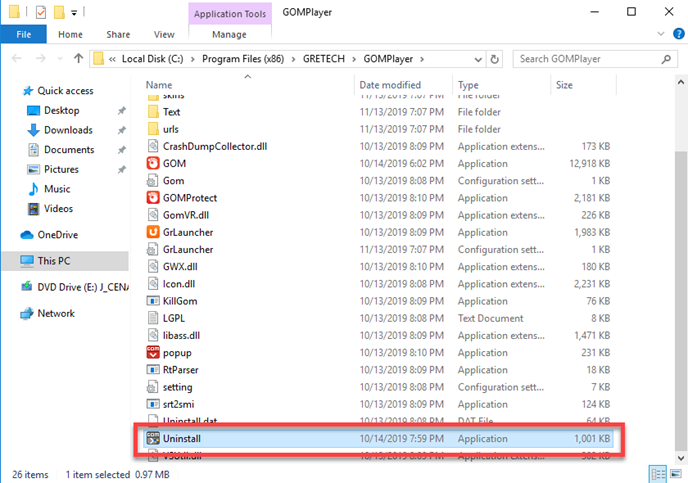688x483 pixels.
Task: Click the RtParser application icon
Action: [153, 370]
